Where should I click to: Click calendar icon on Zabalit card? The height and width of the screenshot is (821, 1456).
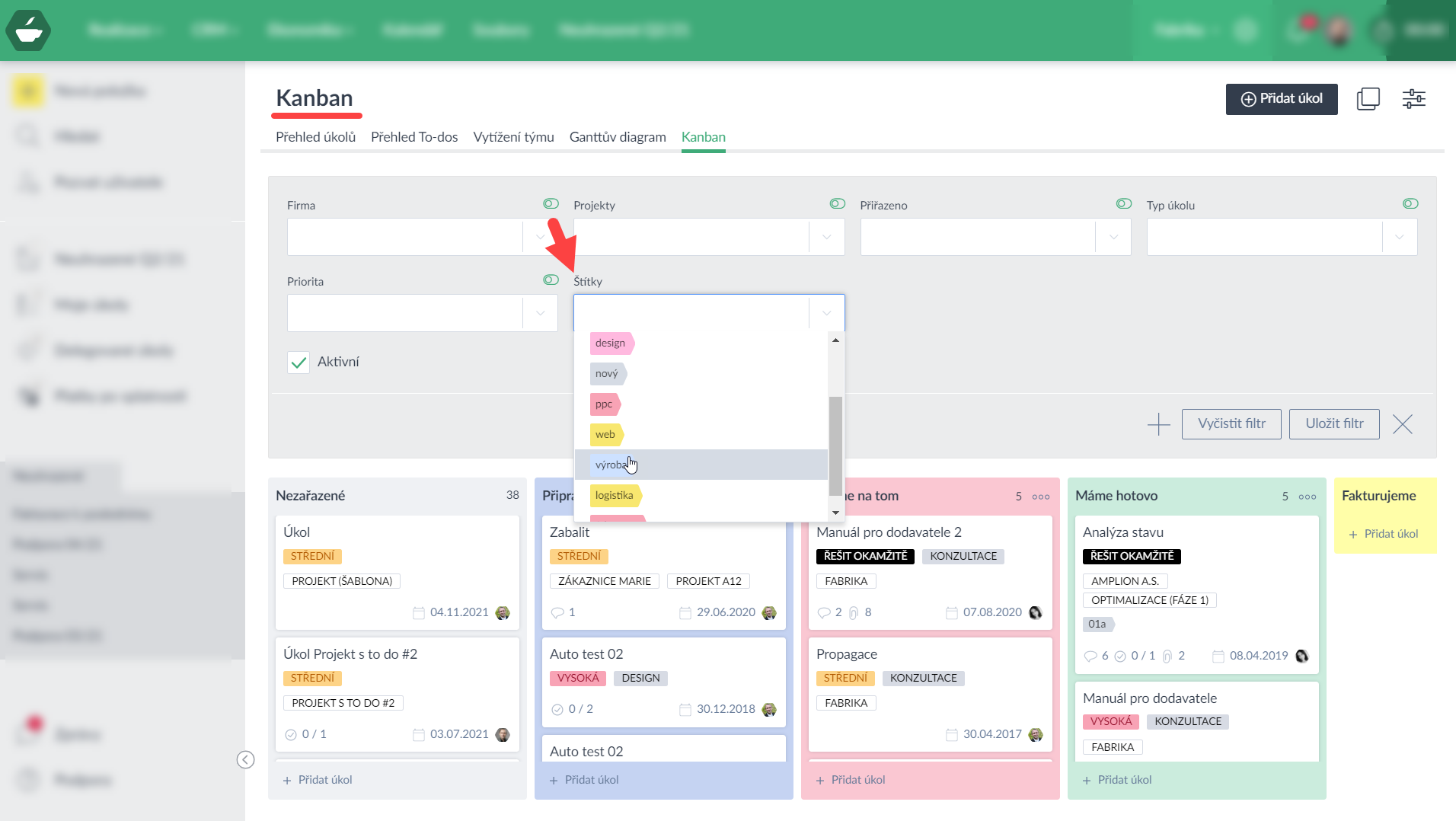click(x=685, y=613)
